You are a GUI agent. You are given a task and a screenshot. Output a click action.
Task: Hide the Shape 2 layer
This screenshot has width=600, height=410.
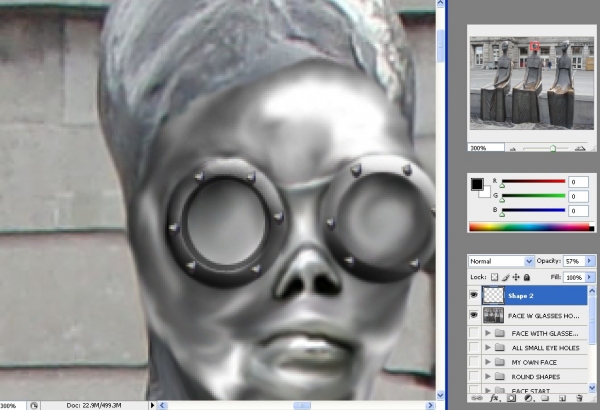(474, 295)
